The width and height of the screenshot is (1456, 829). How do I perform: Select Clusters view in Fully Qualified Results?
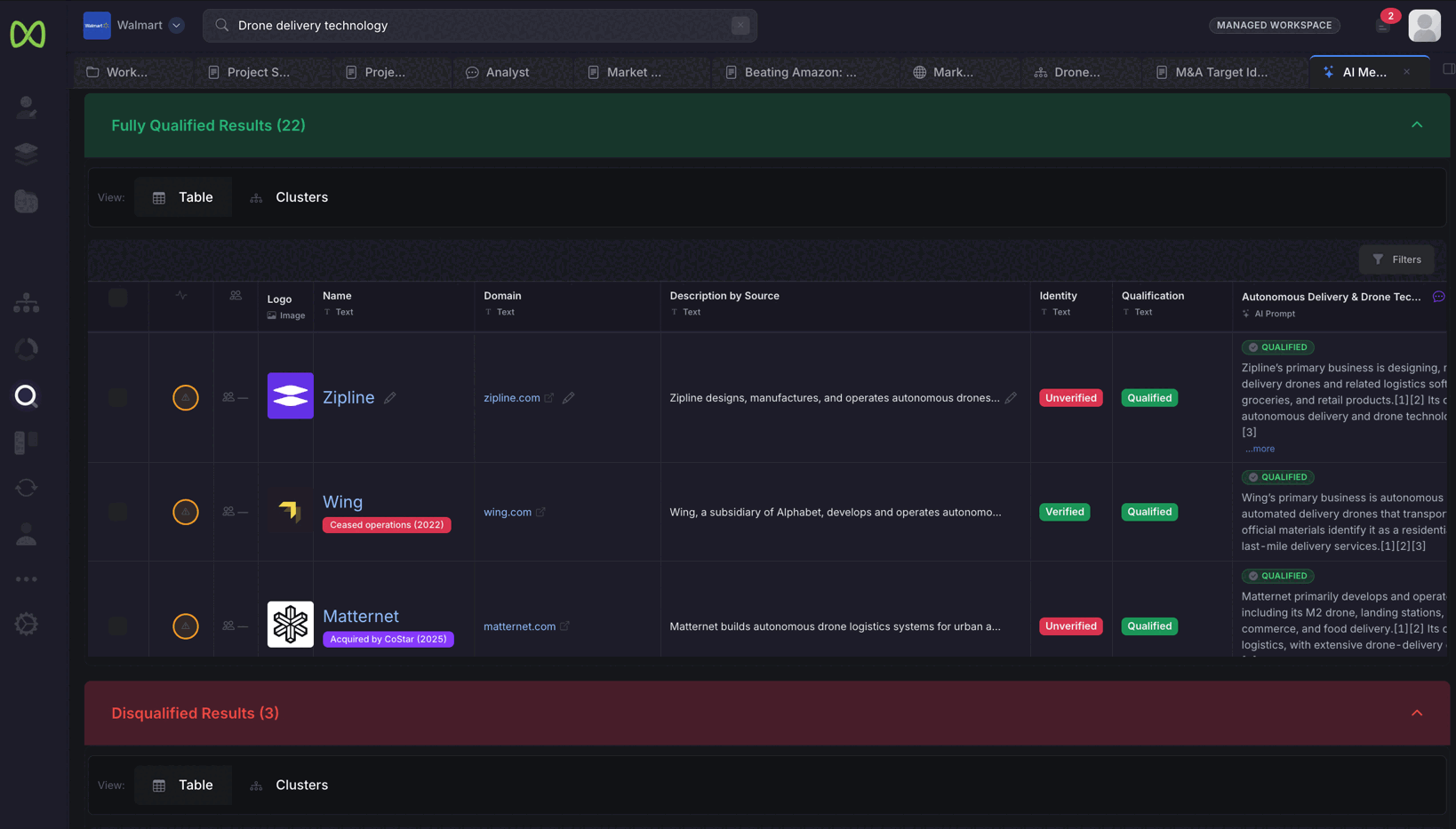[289, 197]
